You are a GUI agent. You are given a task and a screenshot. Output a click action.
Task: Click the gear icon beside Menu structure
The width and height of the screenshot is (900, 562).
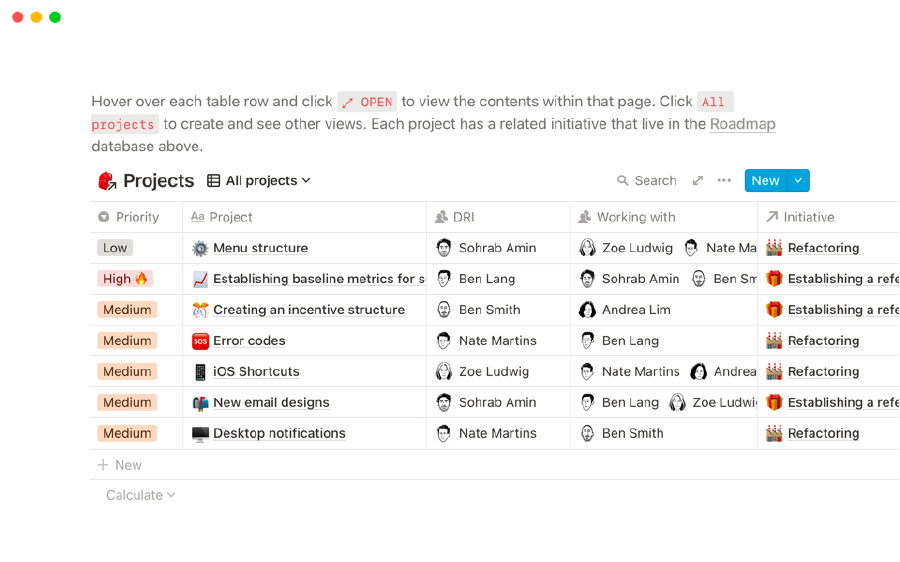tap(200, 248)
